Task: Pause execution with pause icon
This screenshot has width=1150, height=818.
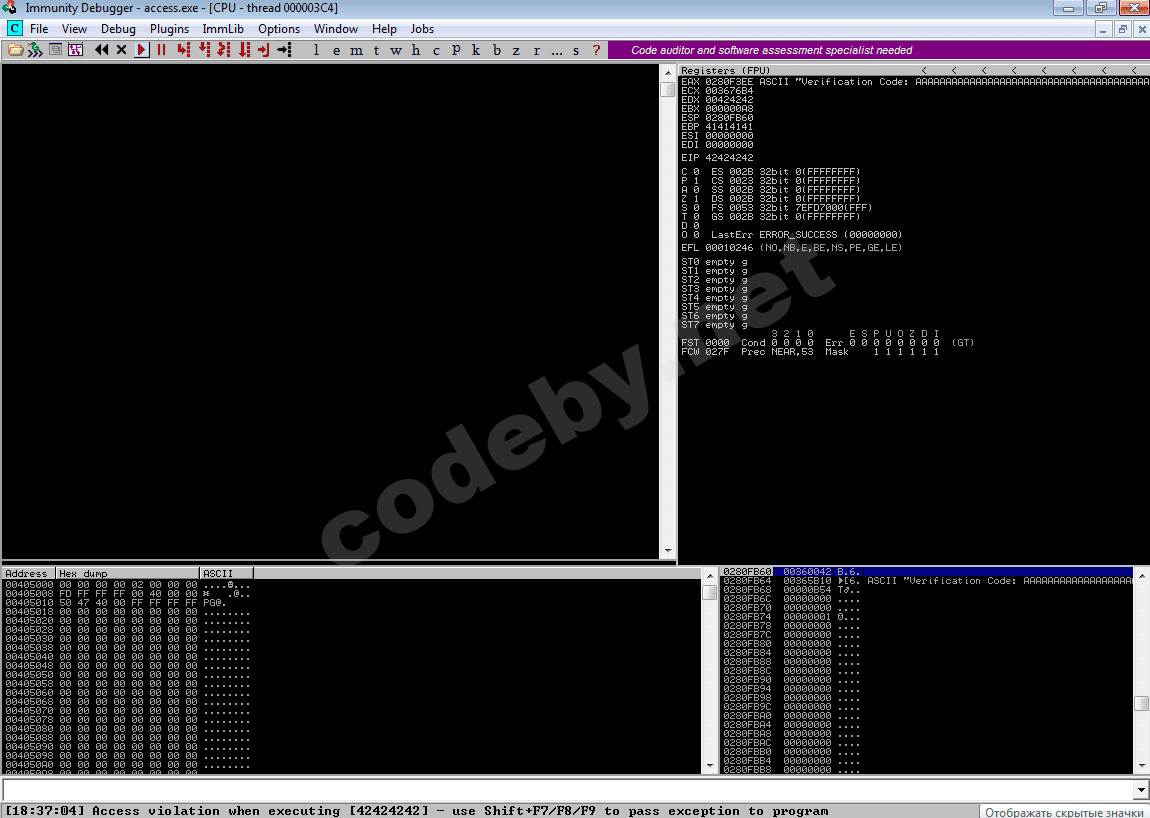Action: coord(161,50)
